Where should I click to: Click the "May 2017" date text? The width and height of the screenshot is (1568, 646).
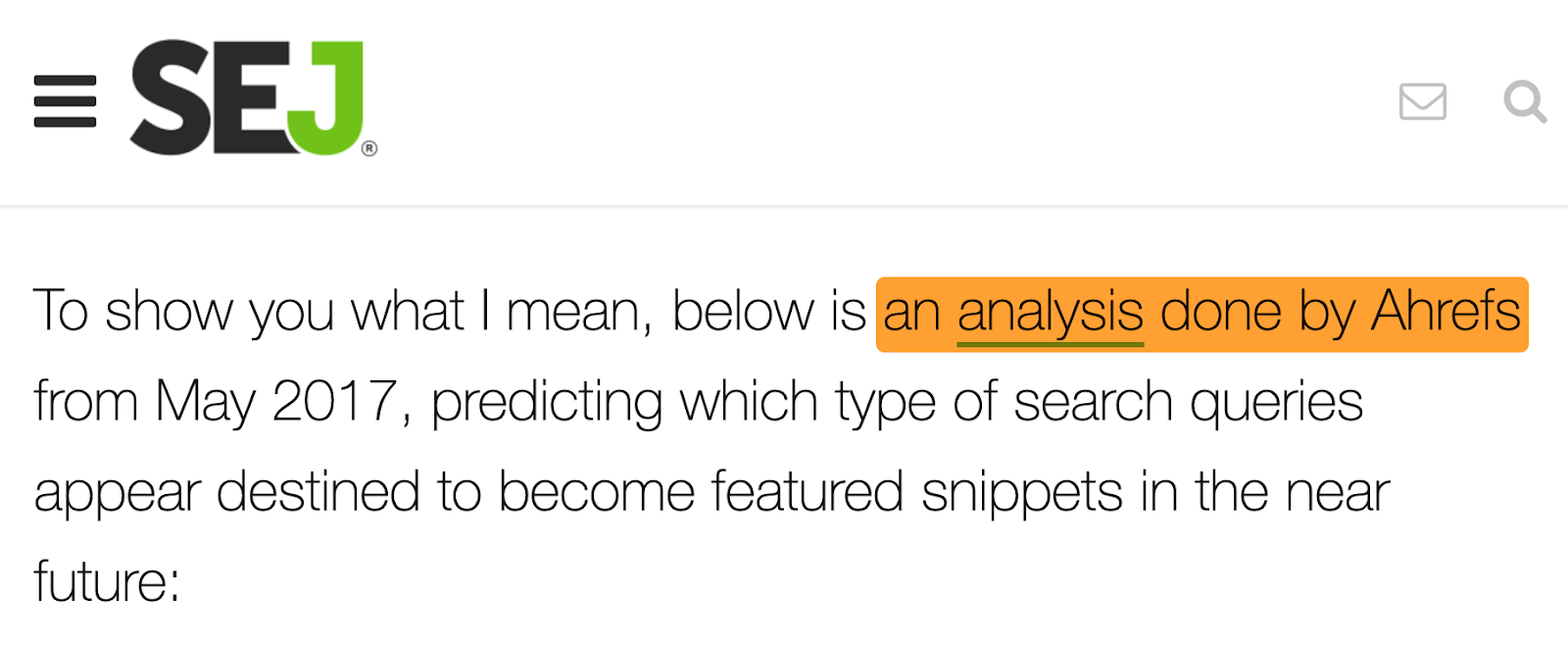tap(276, 403)
